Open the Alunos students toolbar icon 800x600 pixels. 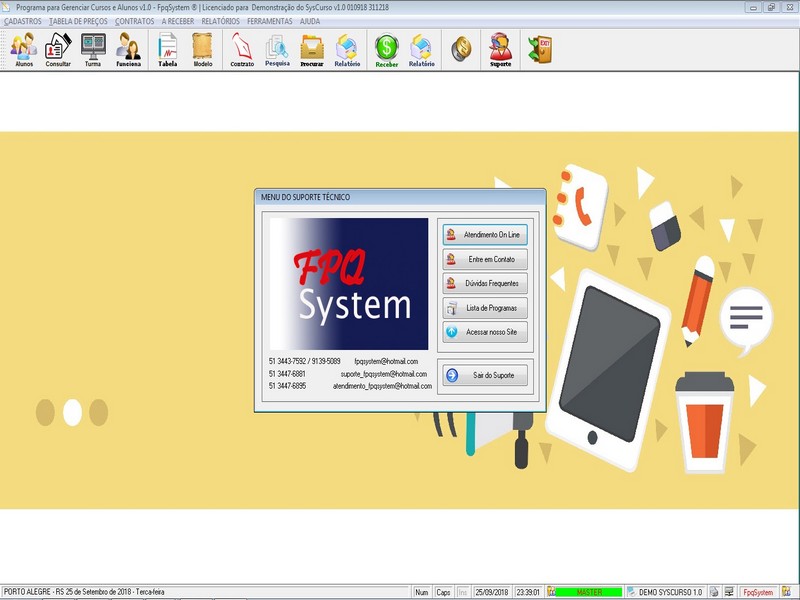pyautogui.click(x=24, y=49)
